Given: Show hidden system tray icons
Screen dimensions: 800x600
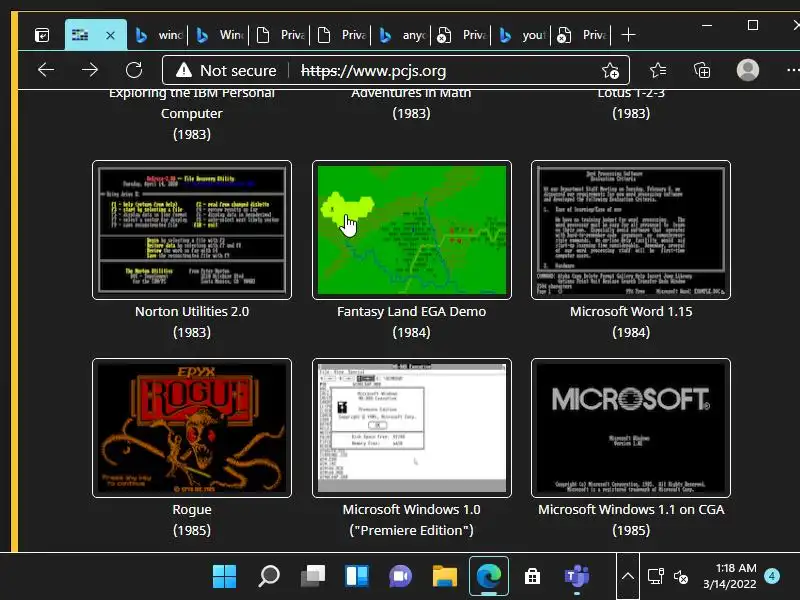Looking at the screenshot, I should click(x=628, y=577).
